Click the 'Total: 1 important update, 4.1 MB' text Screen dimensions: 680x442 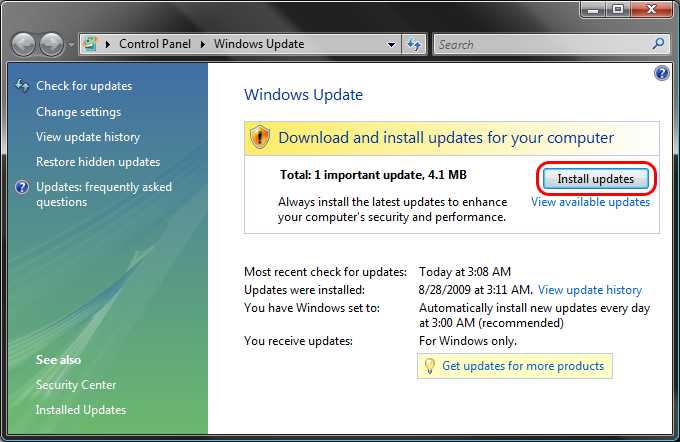(x=373, y=175)
